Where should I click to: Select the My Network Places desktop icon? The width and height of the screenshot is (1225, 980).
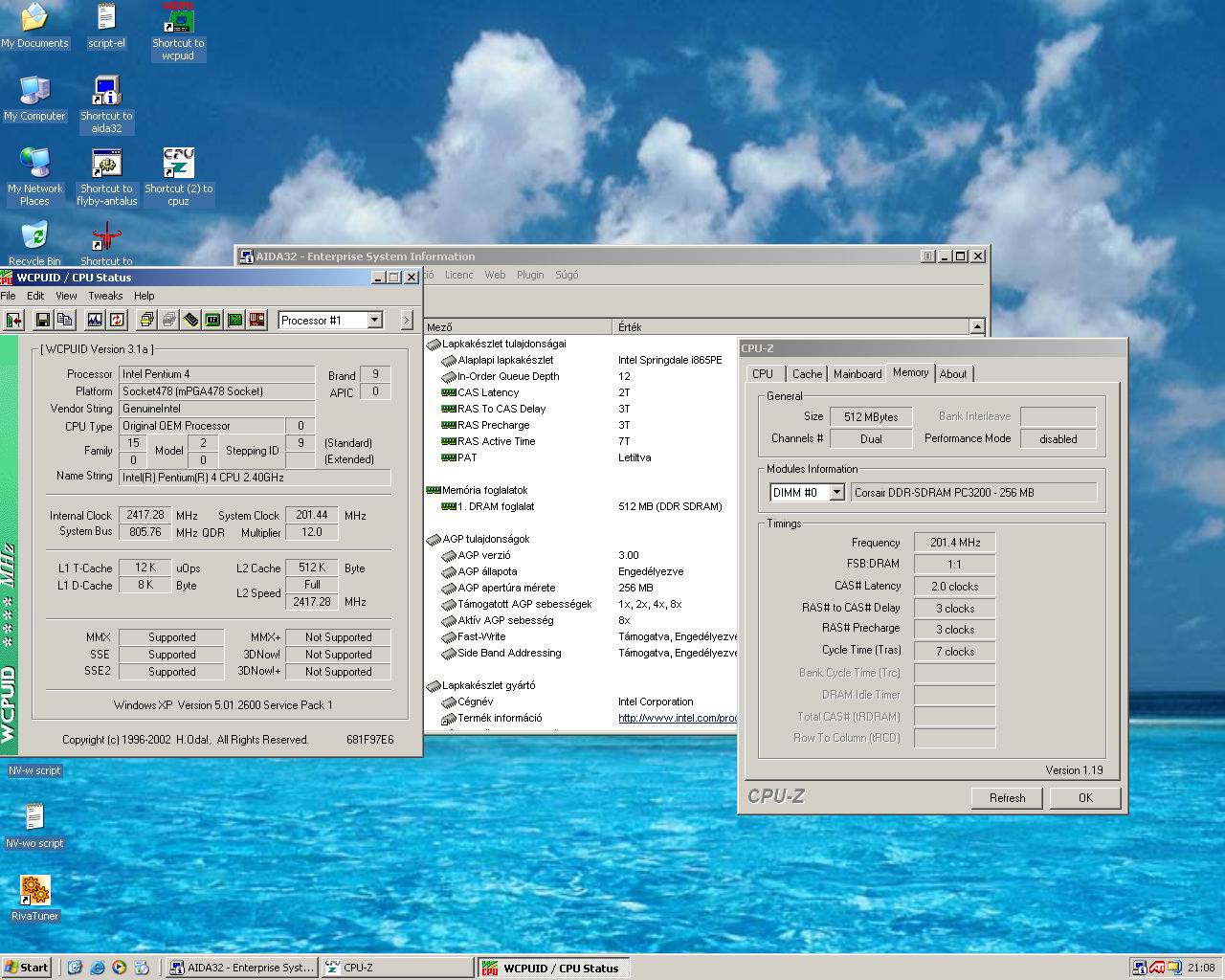34,177
